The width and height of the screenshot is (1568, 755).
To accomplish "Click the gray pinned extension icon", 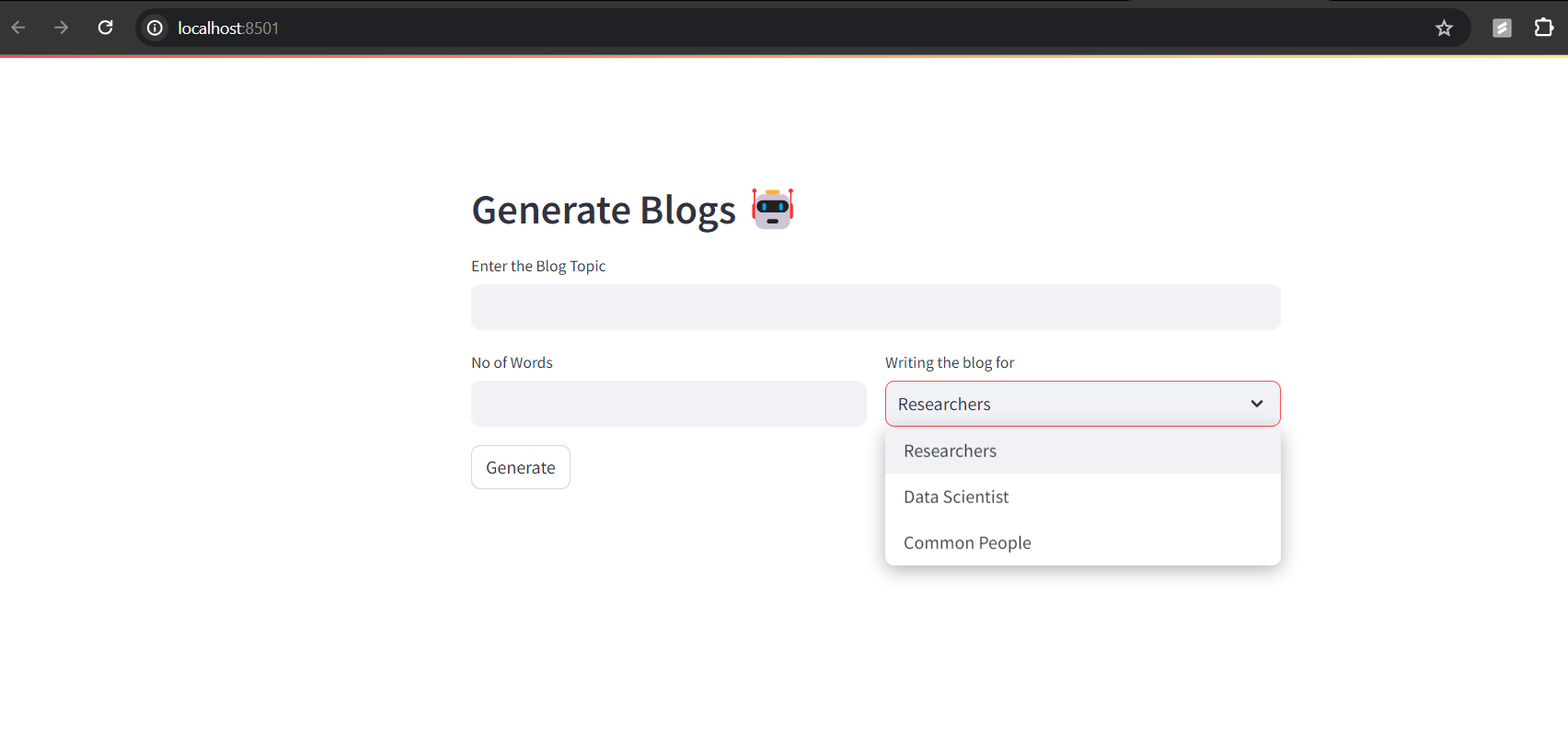I will (1502, 29).
